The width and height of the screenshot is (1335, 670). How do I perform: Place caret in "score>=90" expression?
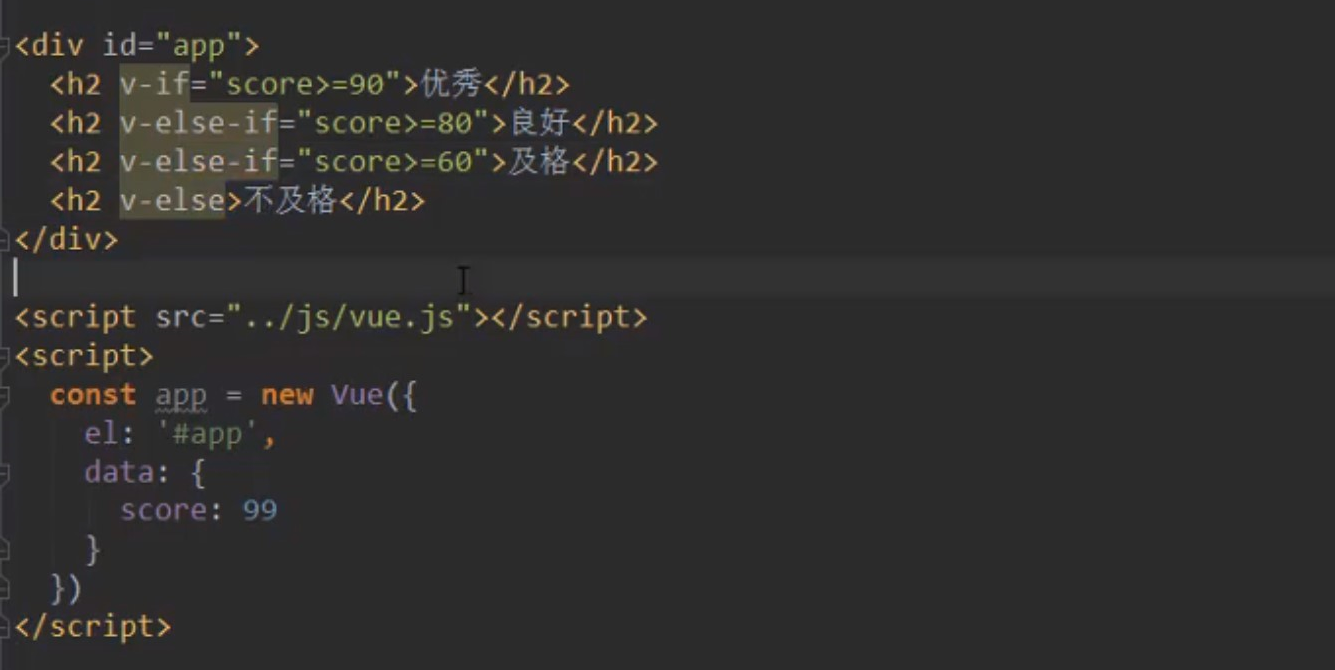pyautogui.click(x=304, y=85)
